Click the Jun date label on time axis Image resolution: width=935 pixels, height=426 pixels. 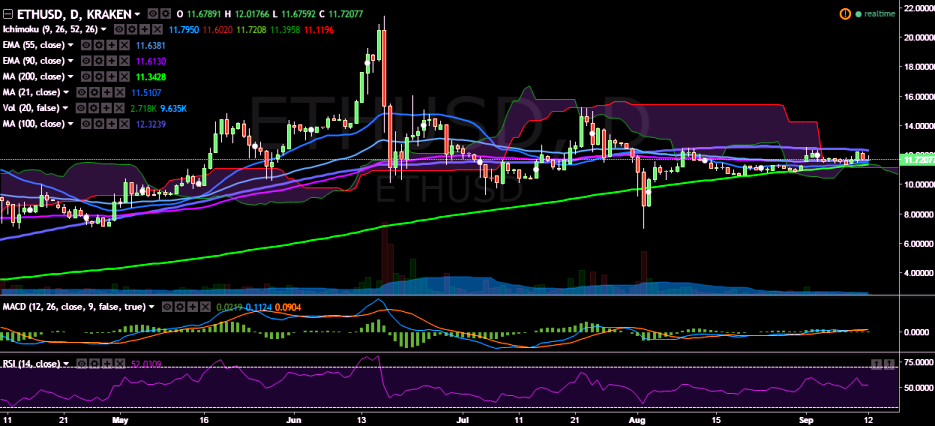[x=293, y=418]
